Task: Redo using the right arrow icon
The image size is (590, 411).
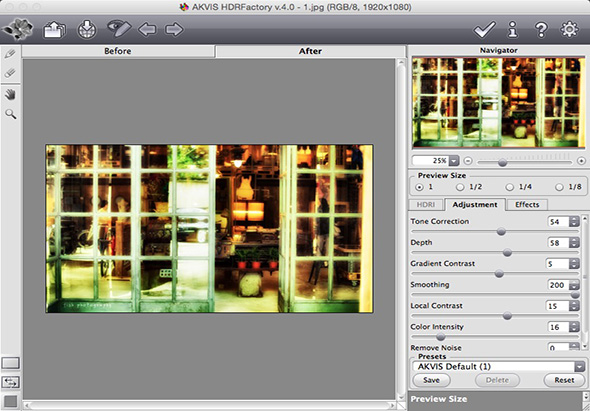Action: [x=174, y=29]
